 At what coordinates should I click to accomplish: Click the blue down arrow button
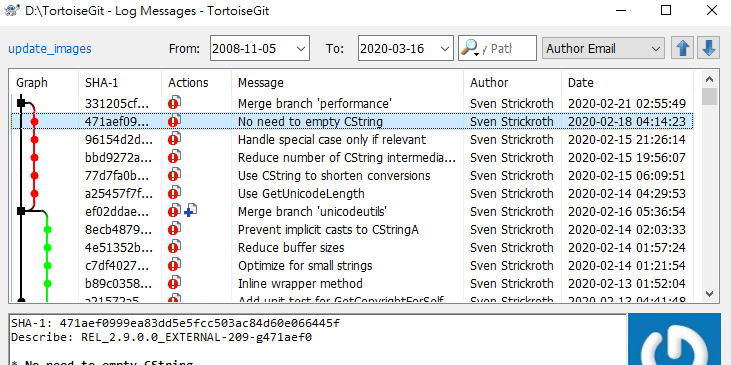coord(709,48)
